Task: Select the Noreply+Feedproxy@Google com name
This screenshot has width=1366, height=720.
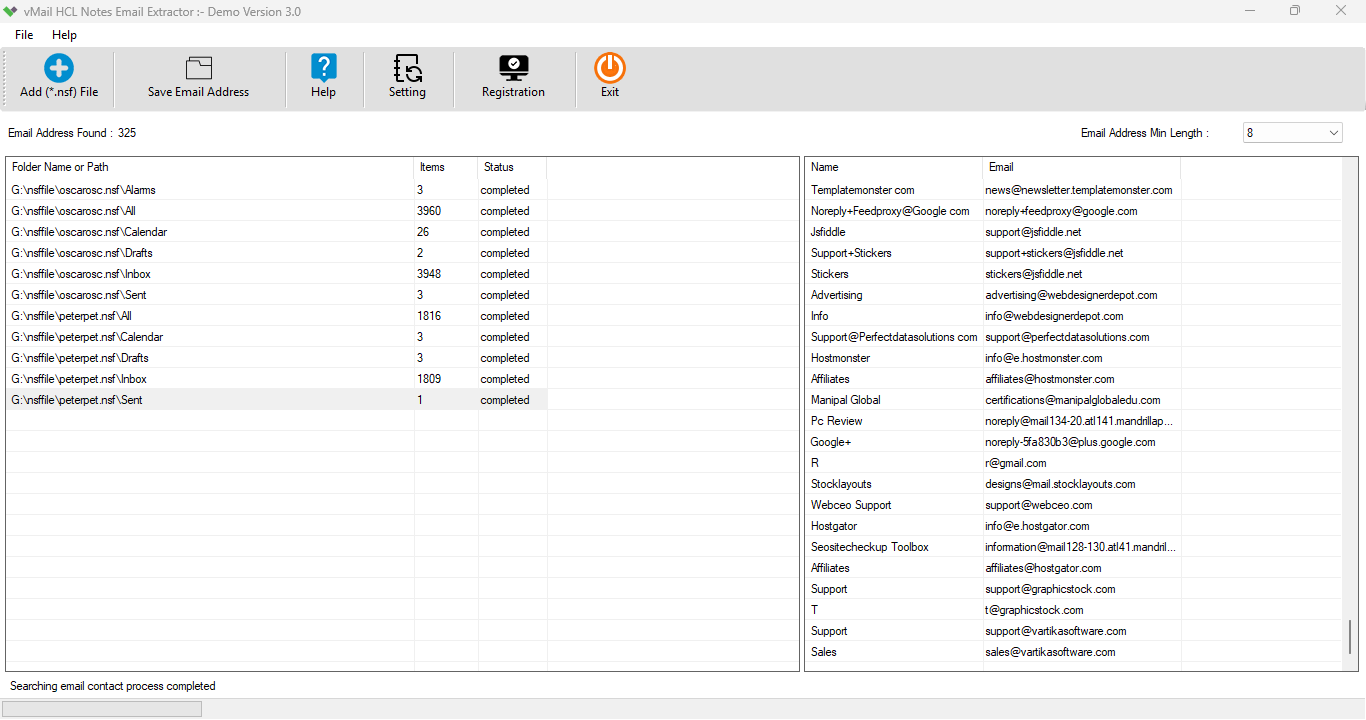Action: pos(890,211)
